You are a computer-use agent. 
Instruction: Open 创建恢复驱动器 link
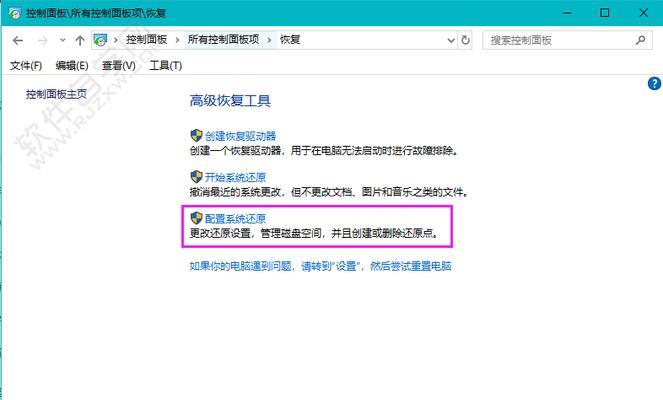(x=240, y=136)
